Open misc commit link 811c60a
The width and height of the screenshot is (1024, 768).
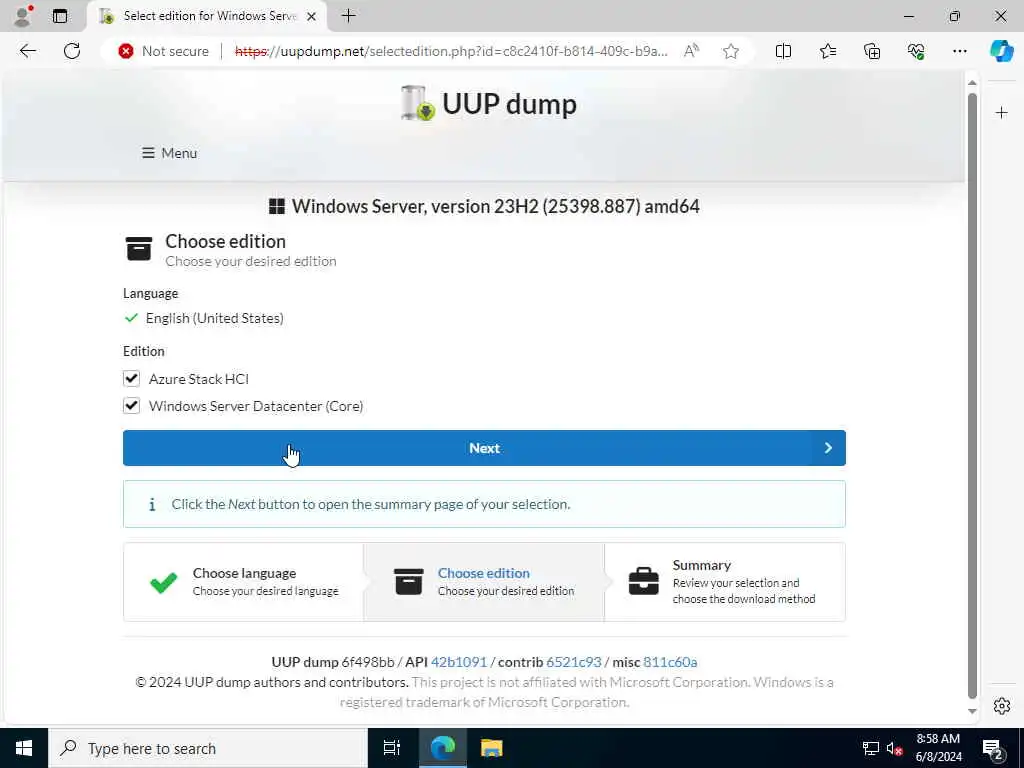click(x=670, y=662)
